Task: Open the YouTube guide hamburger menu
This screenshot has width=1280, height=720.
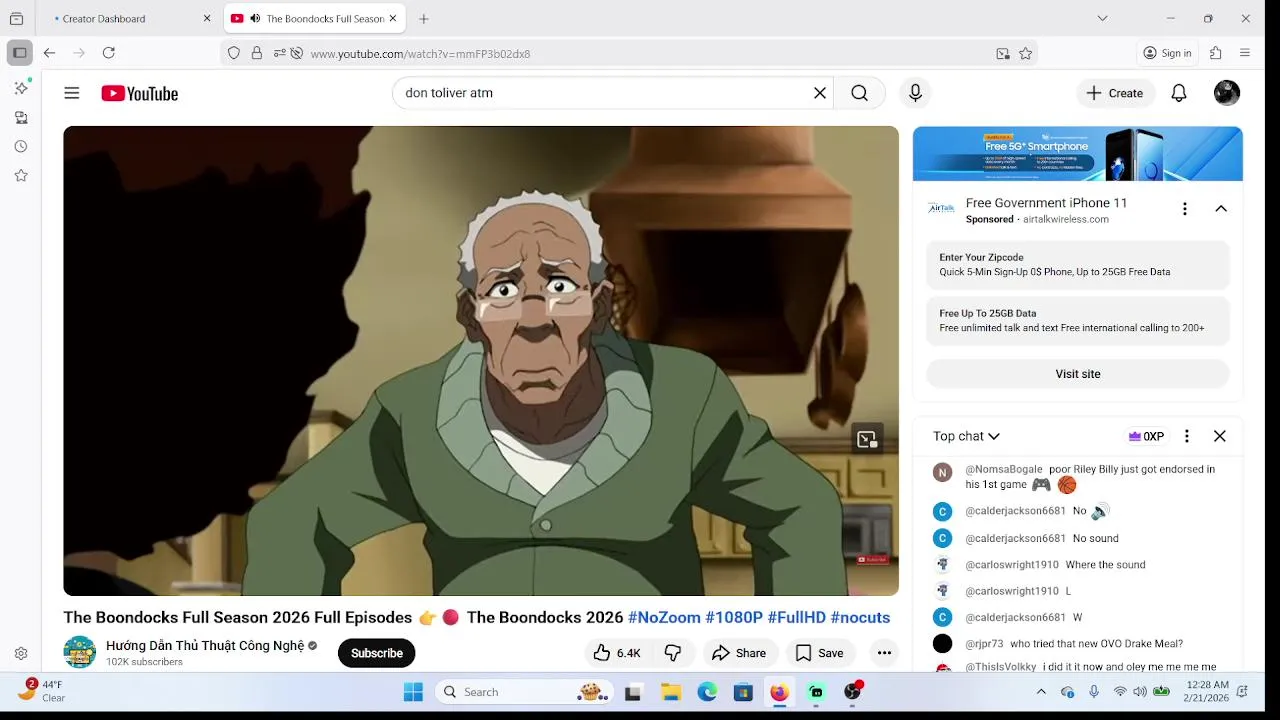Action: 72,93
